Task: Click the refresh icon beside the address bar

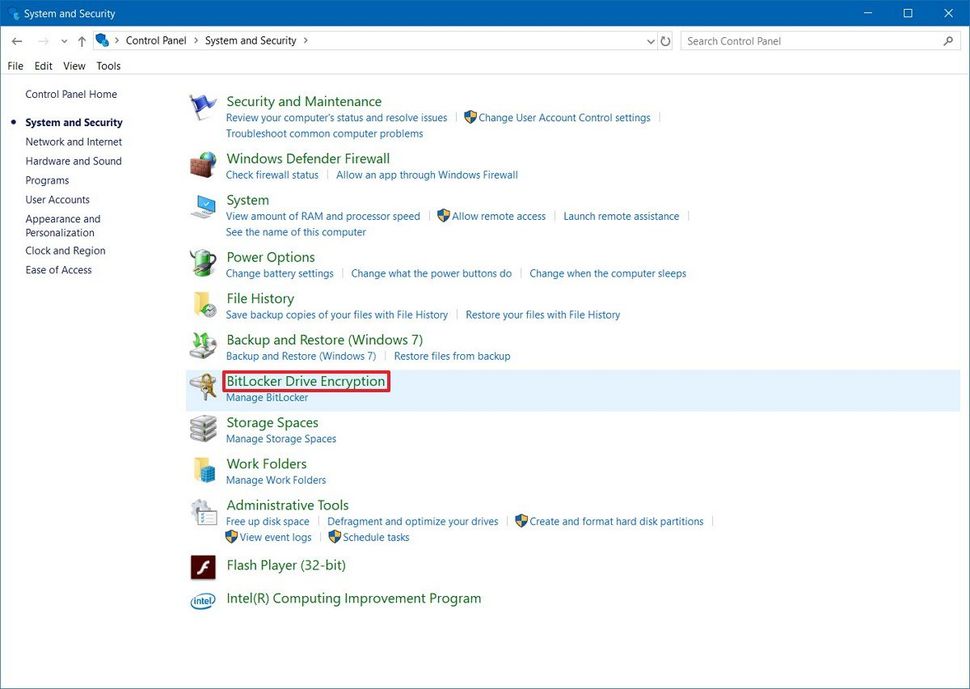Action: [666, 40]
